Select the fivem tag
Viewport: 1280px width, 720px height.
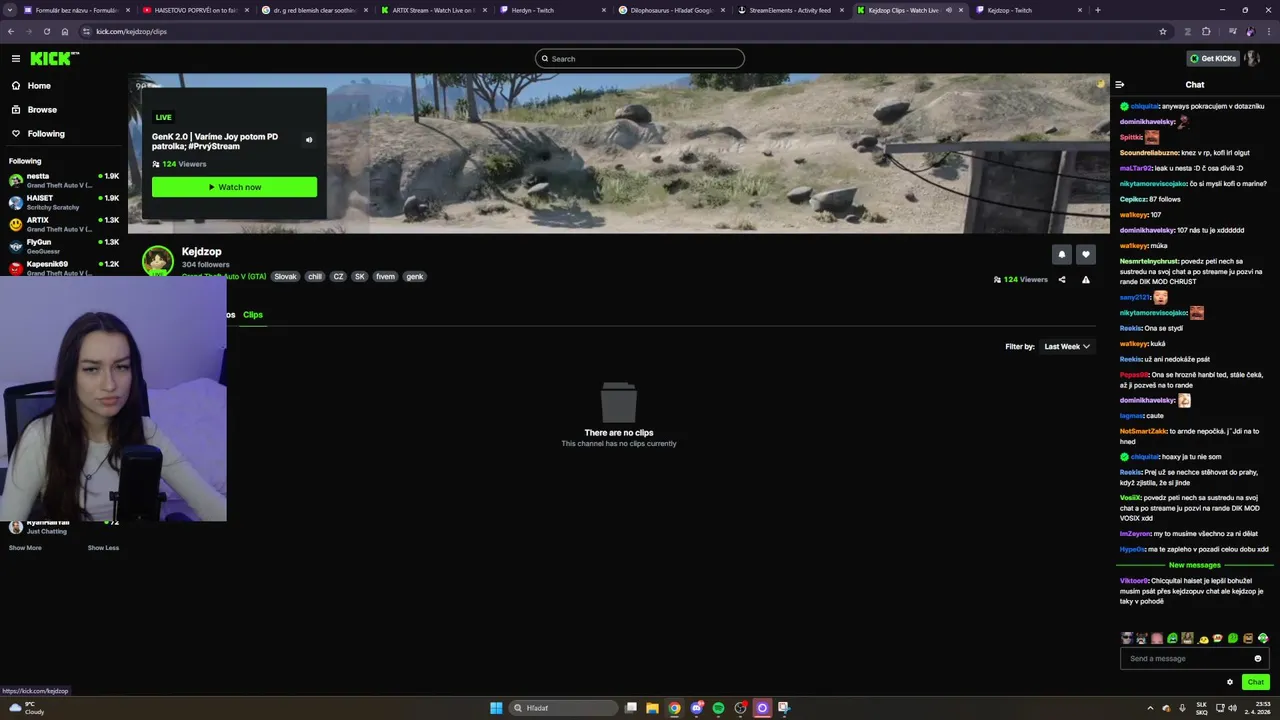pyautogui.click(x=385, y=277)
